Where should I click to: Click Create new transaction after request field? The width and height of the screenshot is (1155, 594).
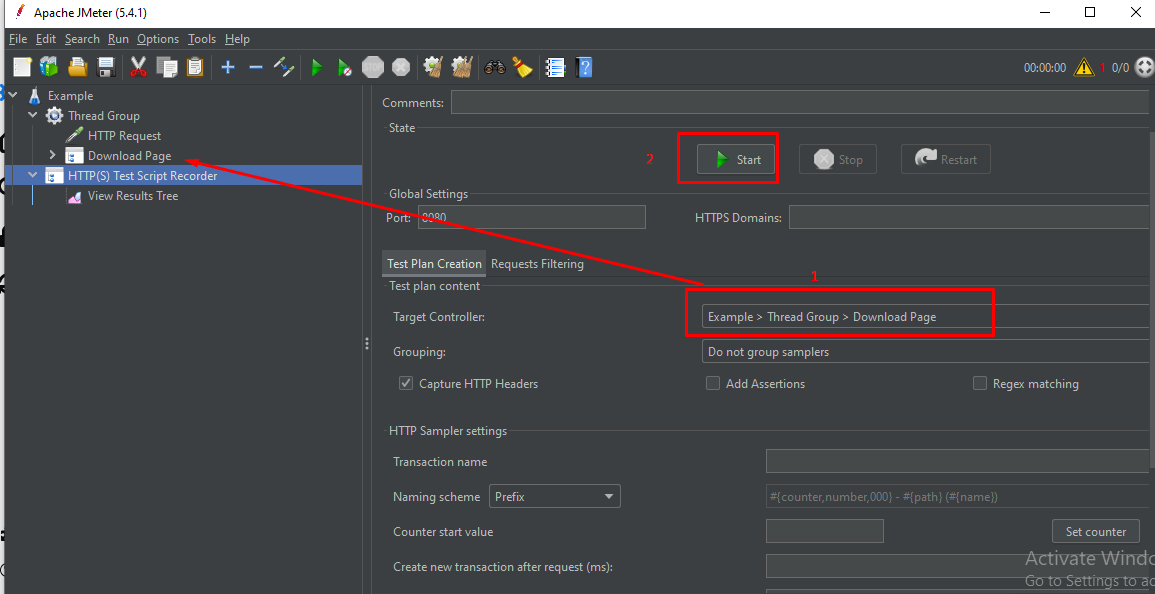pyautogui.click(x=958, y=566)
